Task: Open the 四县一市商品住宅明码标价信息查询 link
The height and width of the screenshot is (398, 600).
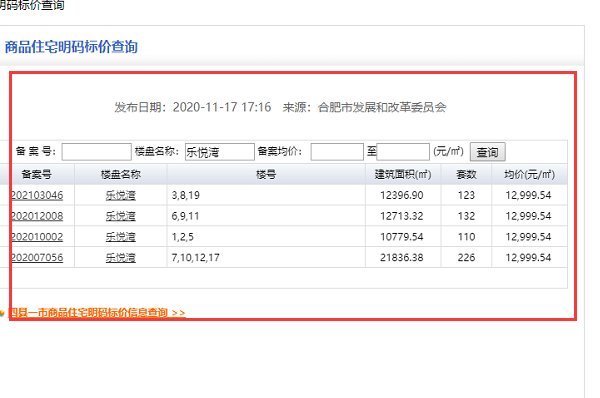Action: (97, 313)
